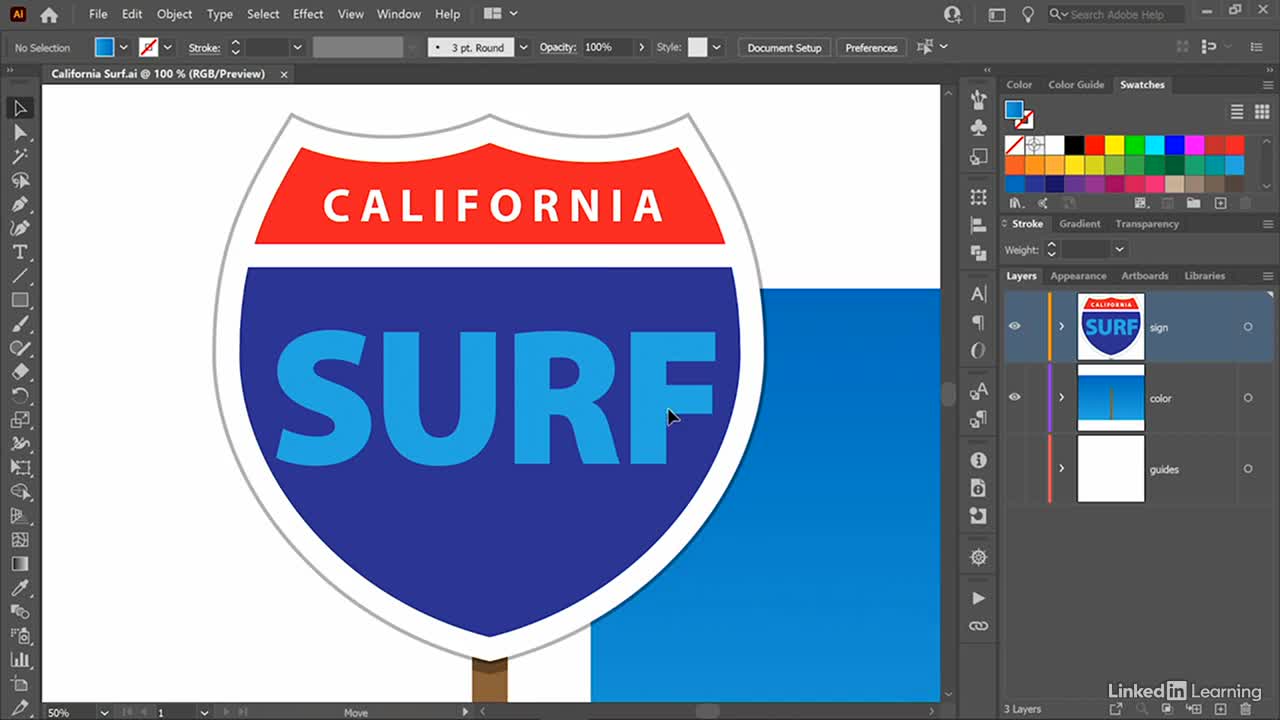Select the Eyedropper tool

pyautogui.click(x=20, y=588)
